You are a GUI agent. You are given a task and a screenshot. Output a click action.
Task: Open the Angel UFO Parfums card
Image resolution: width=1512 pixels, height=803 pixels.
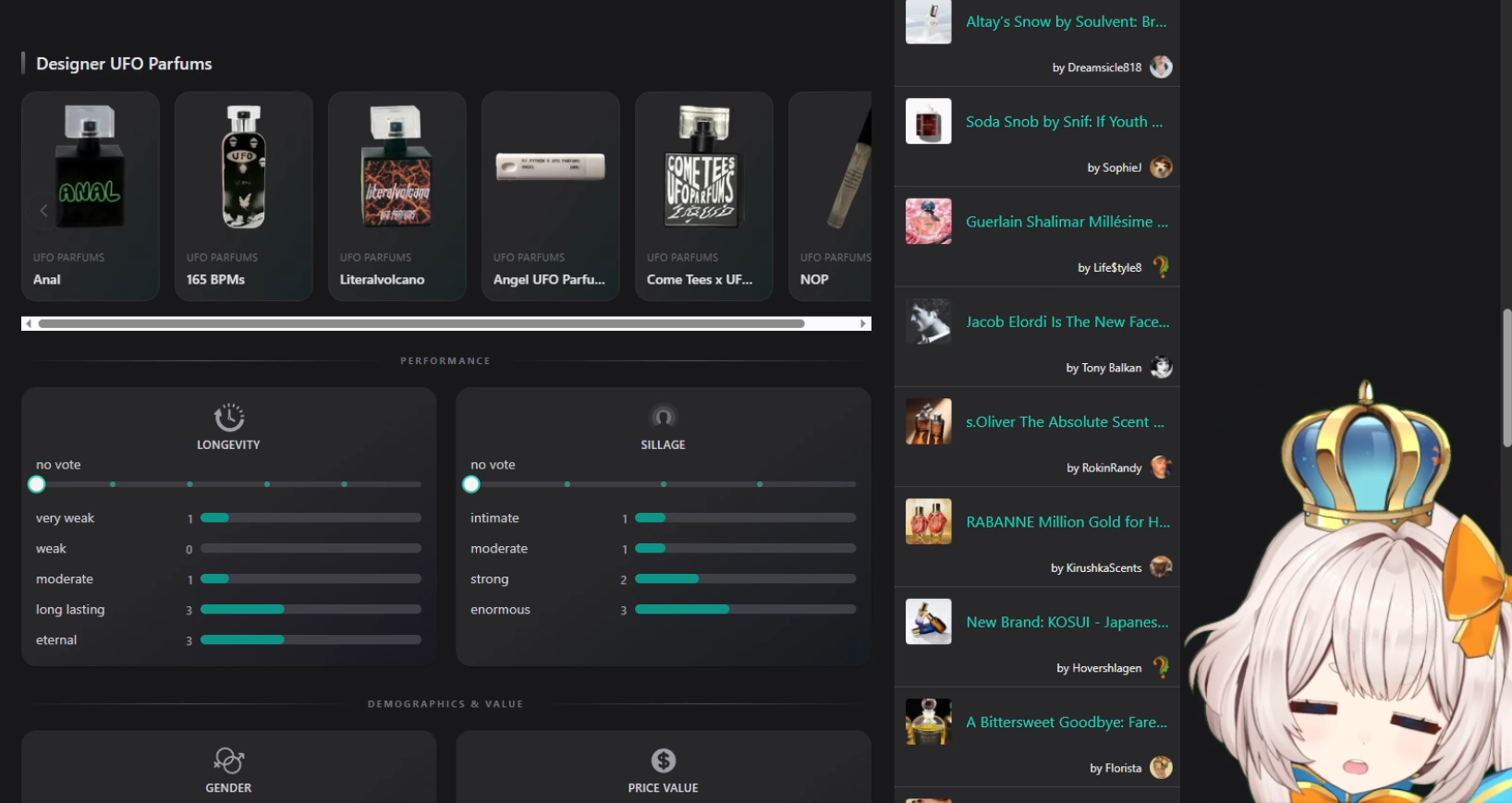pyautogui.click(x=551, y=196)
